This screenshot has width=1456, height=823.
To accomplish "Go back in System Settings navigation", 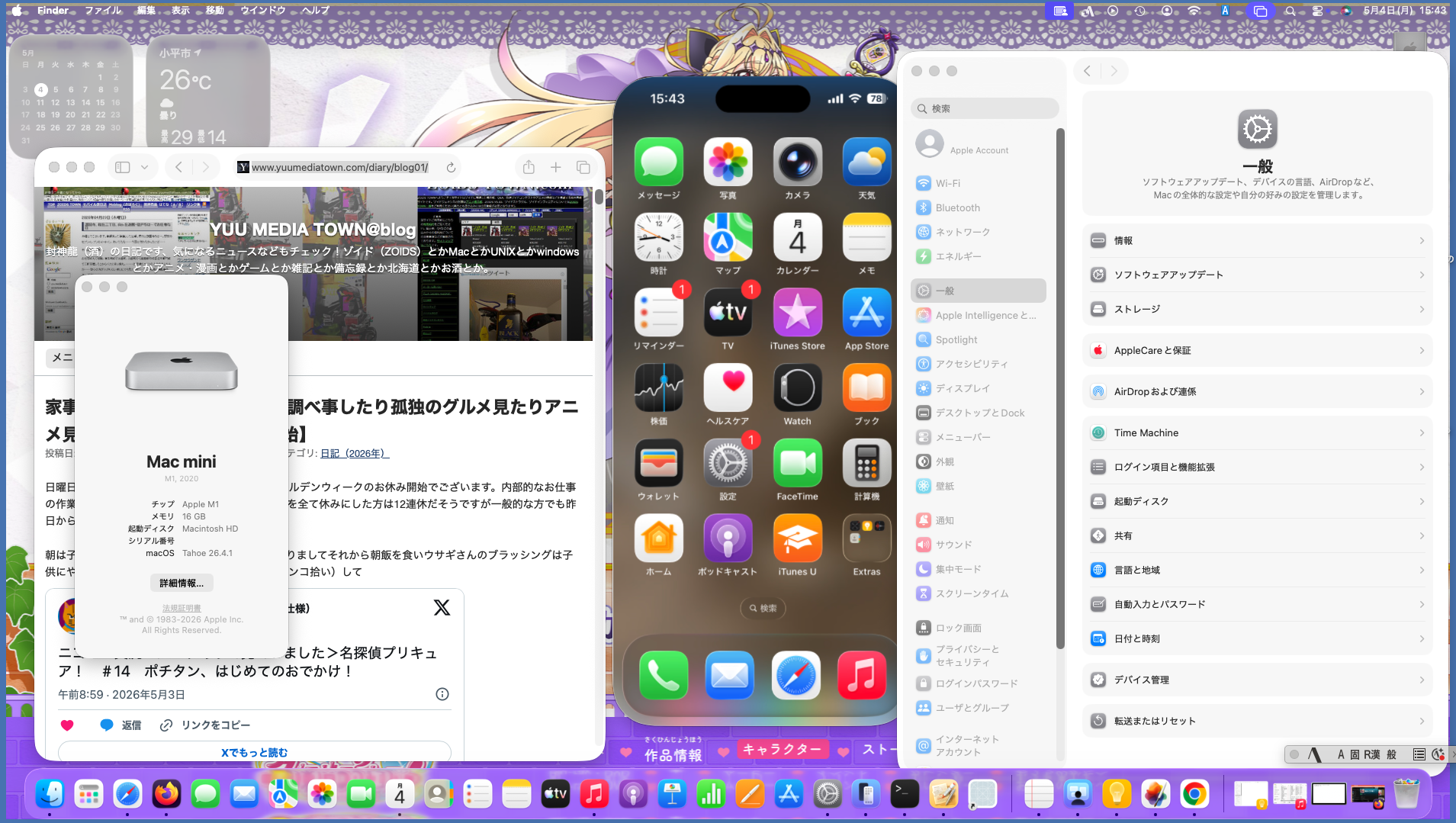I will [1088, 71].
